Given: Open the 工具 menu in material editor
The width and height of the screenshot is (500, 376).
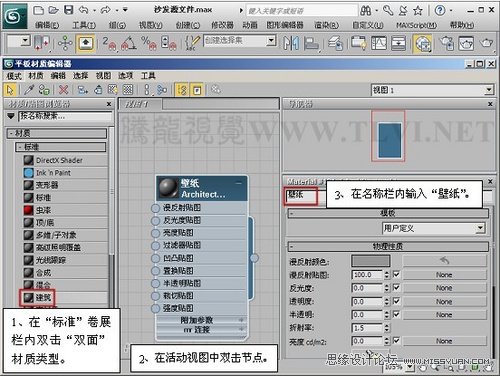Looking at the screenshot, I should (148, 76).
